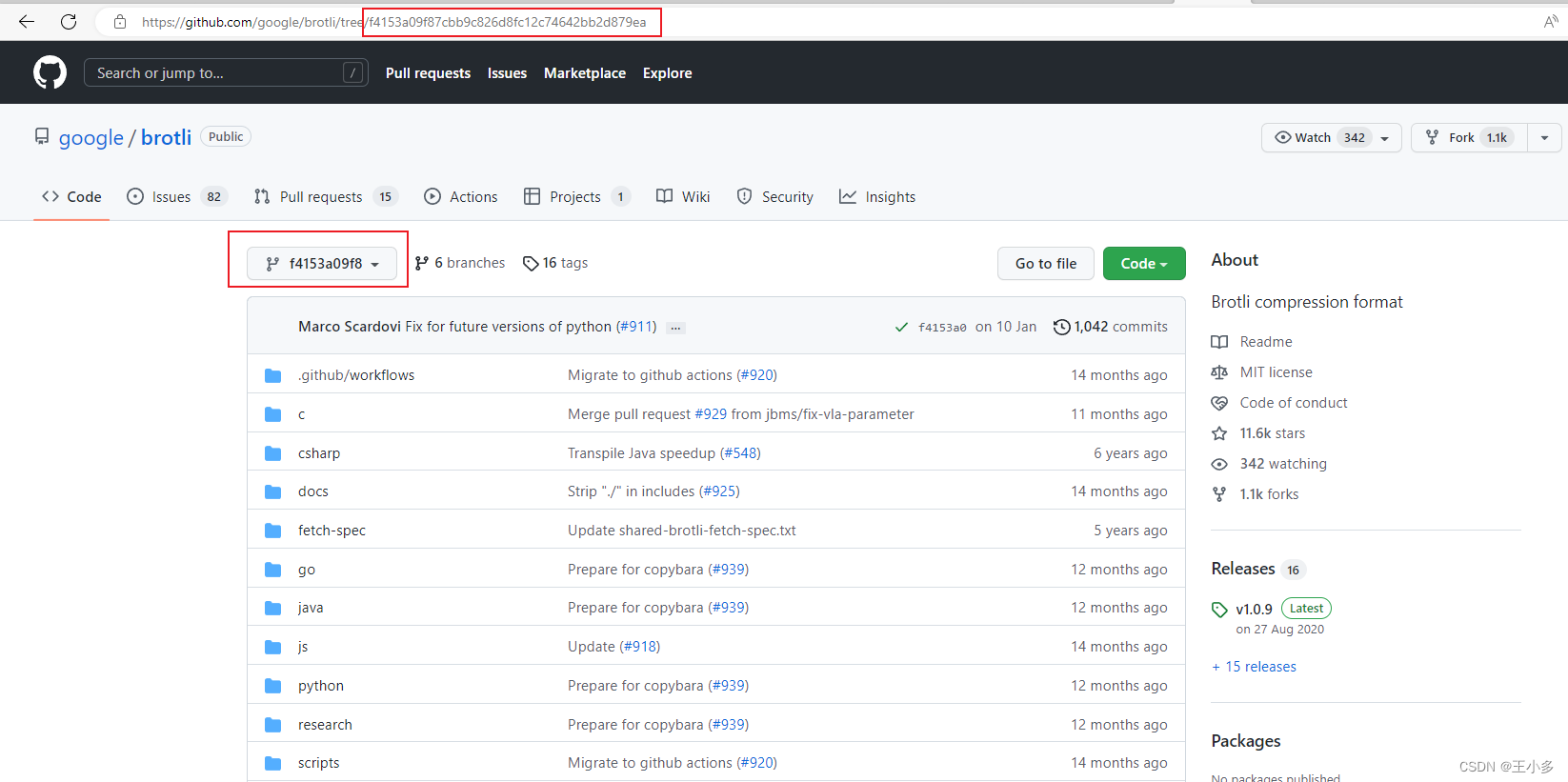The image size is (1568, 782).
Task: Open the Watch 342 dropdown
Action: point(1331,137)
